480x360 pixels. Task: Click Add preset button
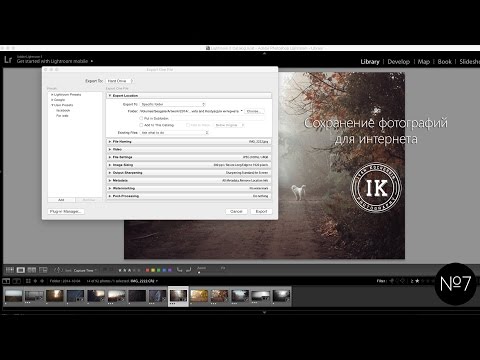point(61,200)
